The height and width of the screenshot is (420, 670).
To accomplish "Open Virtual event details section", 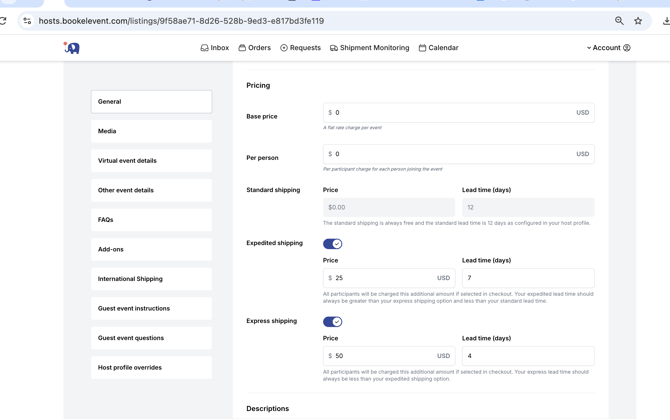I will [151, 161].
